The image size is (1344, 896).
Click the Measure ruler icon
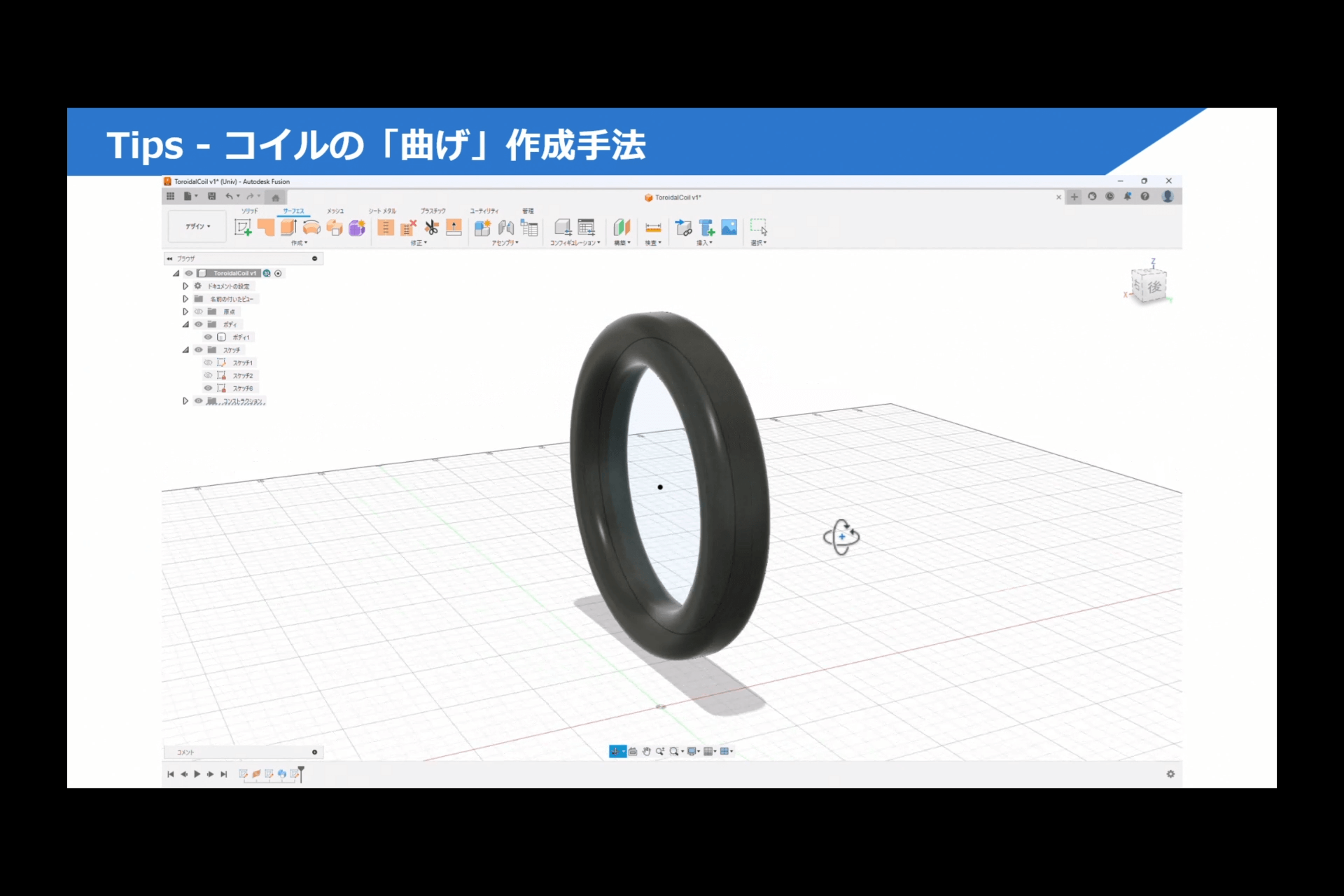click(653, 227)
